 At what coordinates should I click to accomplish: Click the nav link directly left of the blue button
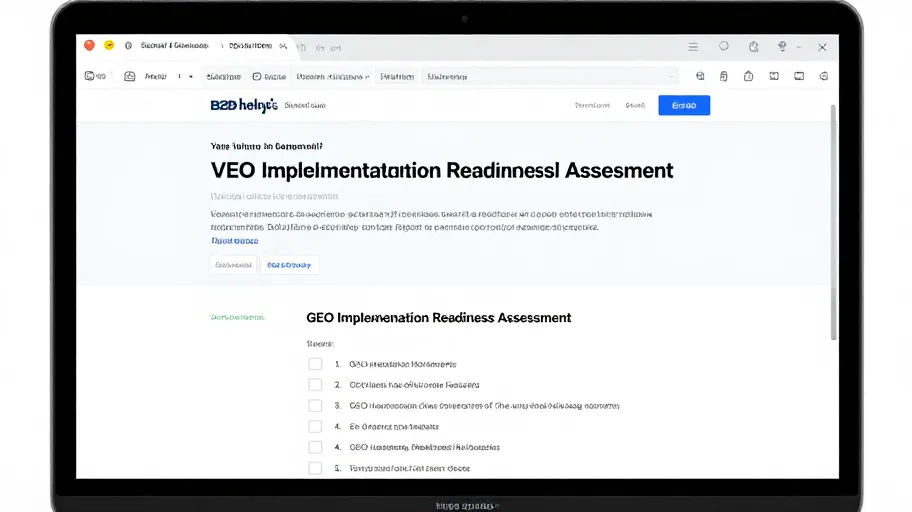(x=635, y=105)
